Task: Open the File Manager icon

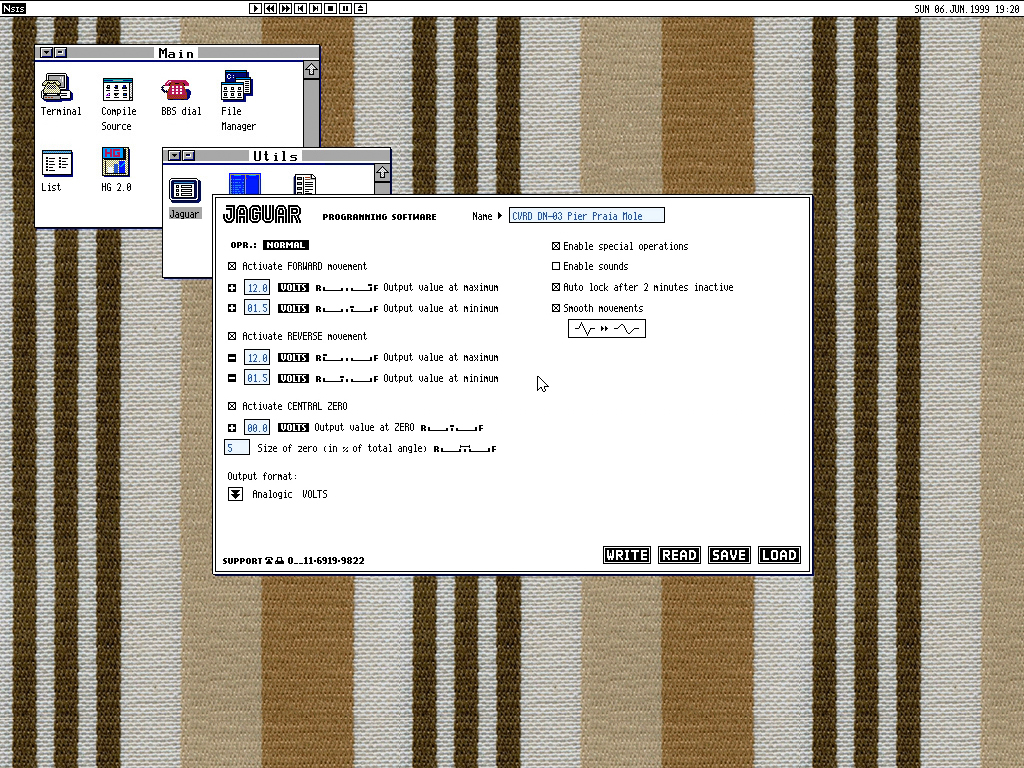Action: [x=237, y=89]
